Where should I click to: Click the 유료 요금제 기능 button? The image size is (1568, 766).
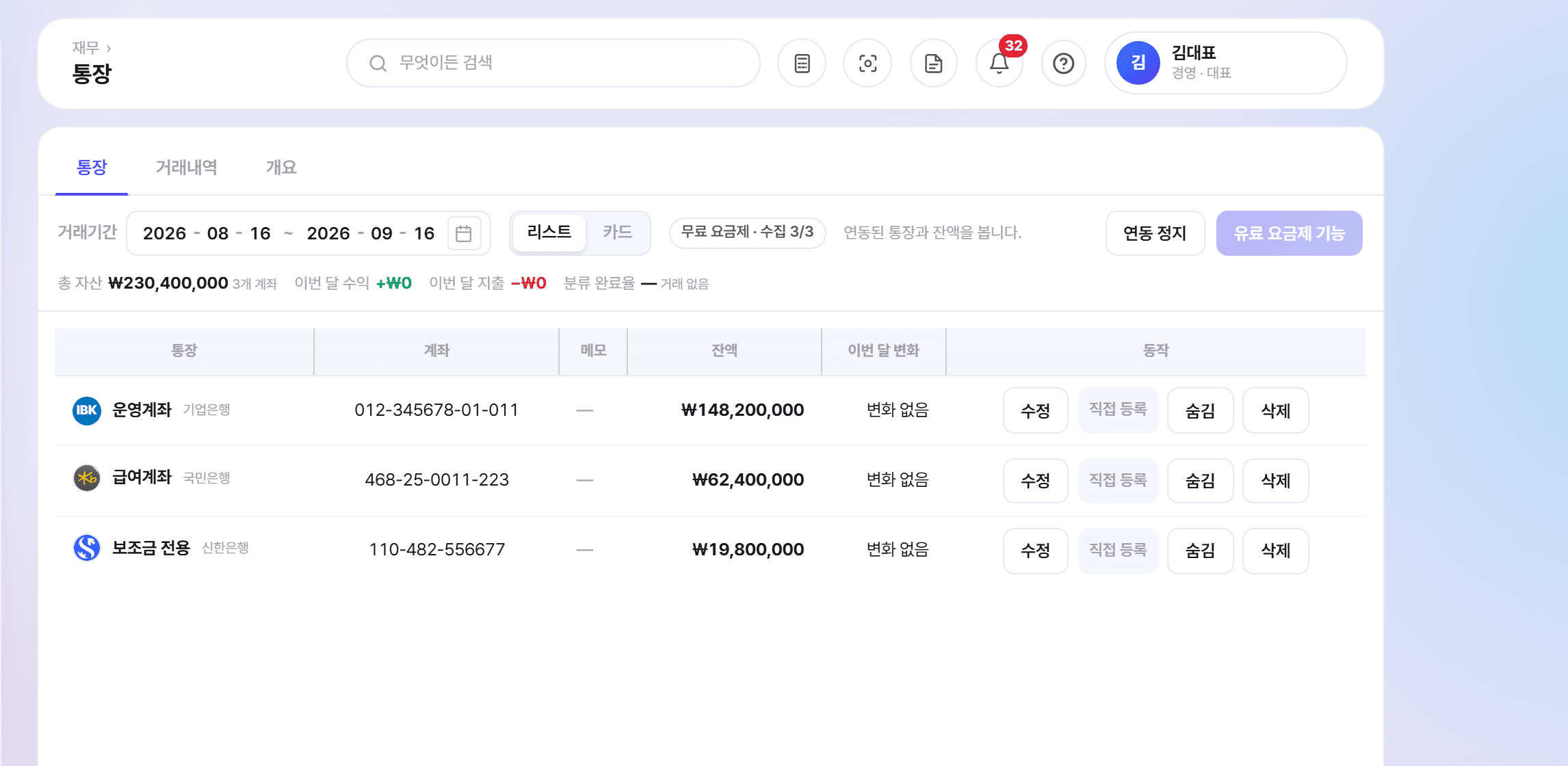(x=1290, y=233)
